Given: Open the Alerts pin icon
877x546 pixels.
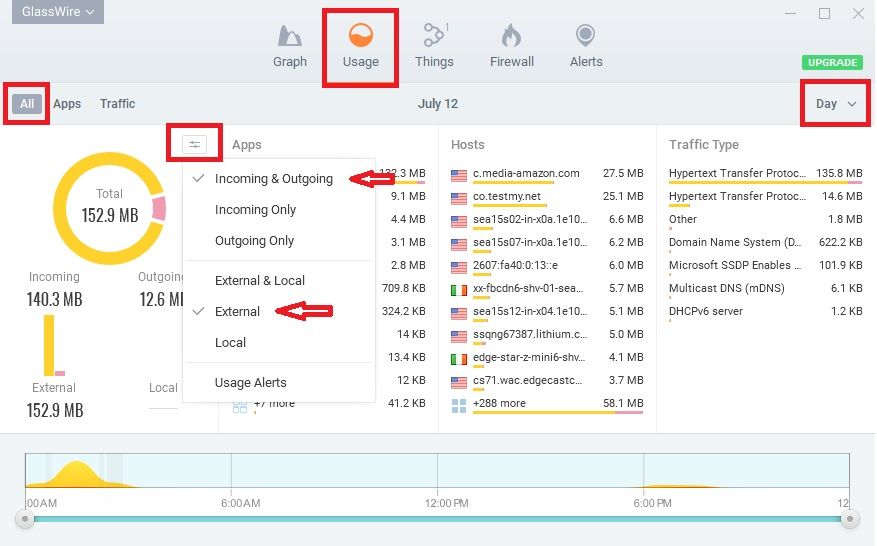Looking at the screenshot, I should [586, 37].
